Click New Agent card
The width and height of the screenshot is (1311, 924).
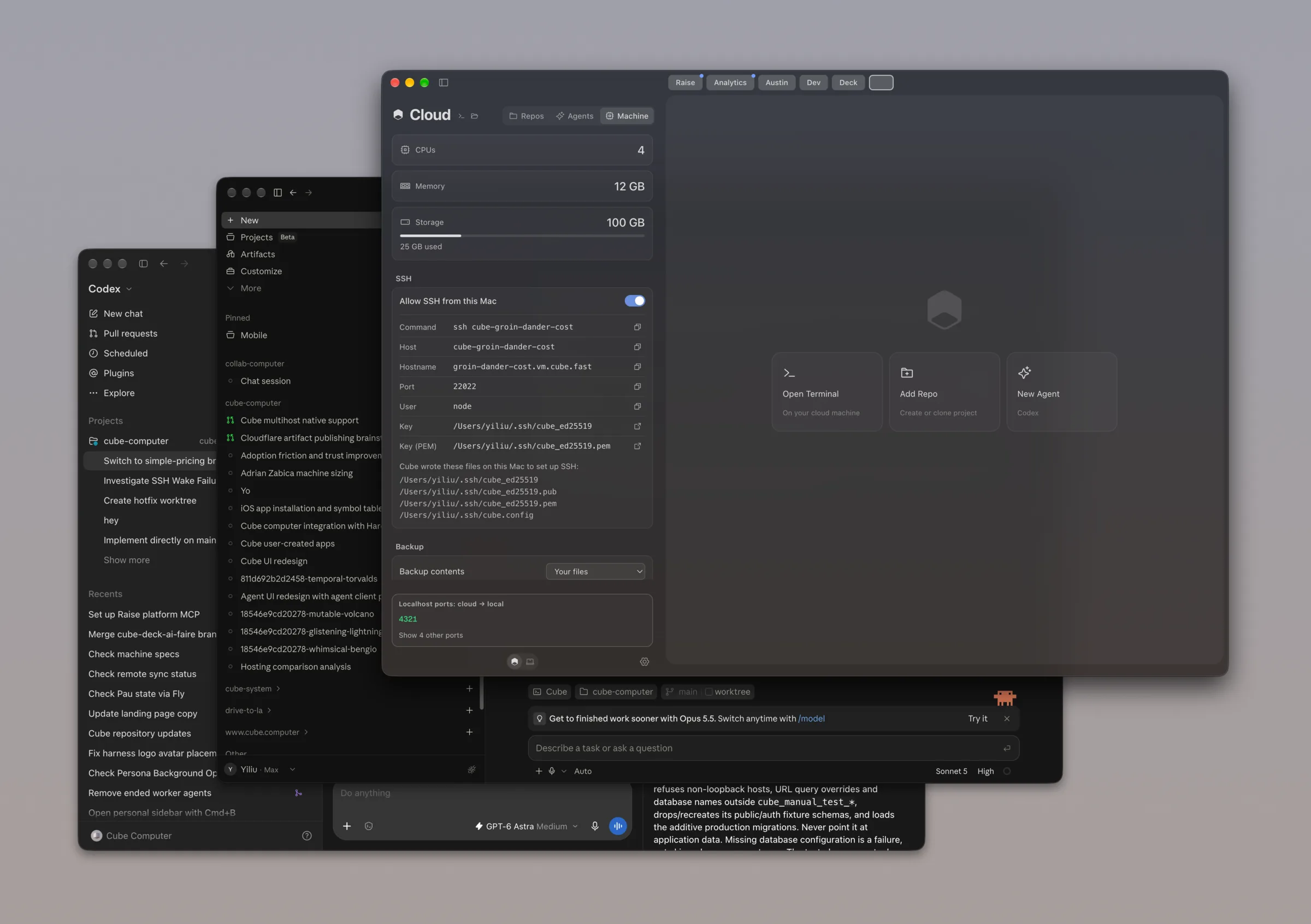(x=1061, y=392)
